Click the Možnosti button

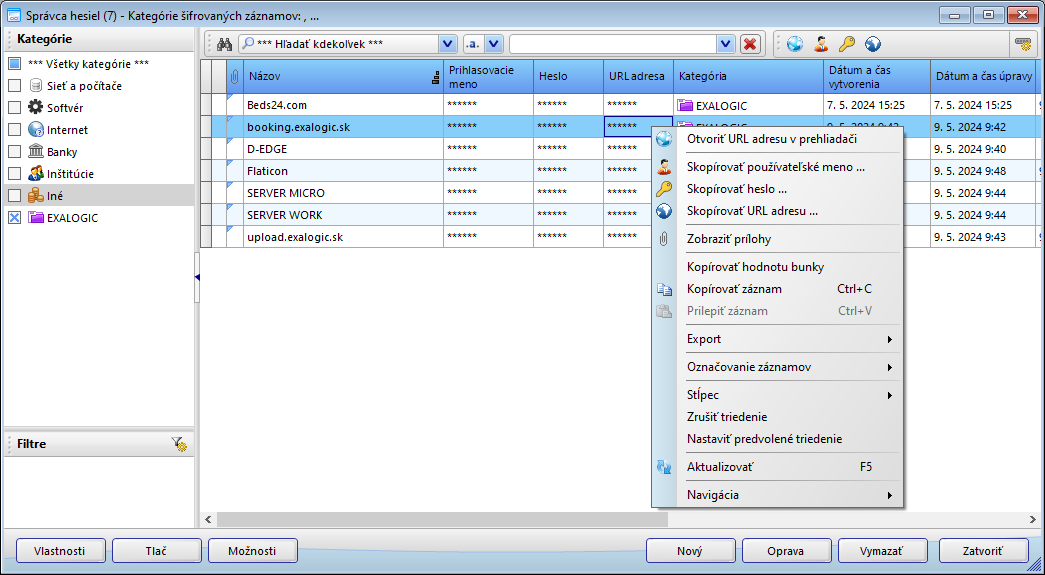pos(253,551)
